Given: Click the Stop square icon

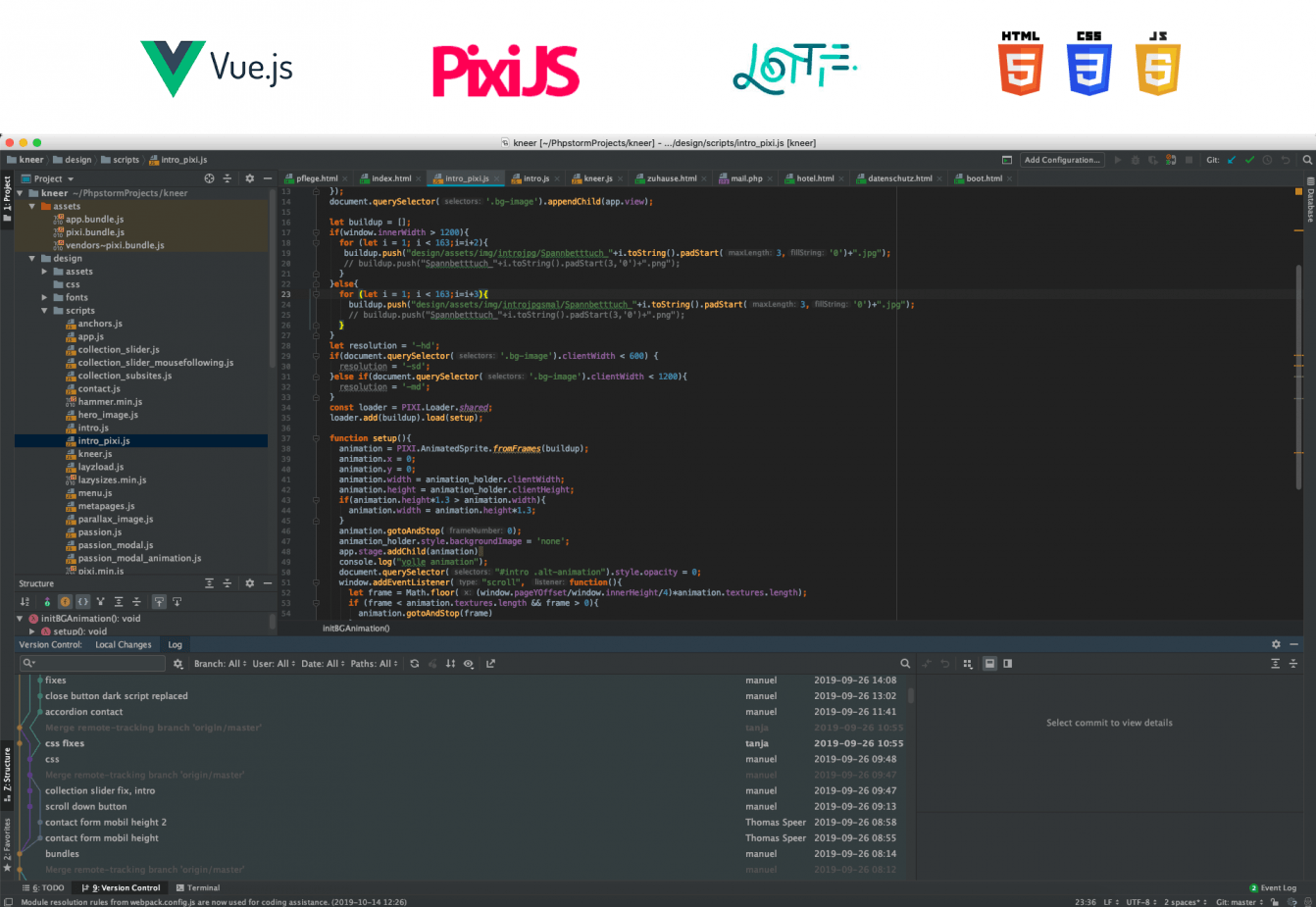Looking at the screenshot, I should click(1189, 160).
